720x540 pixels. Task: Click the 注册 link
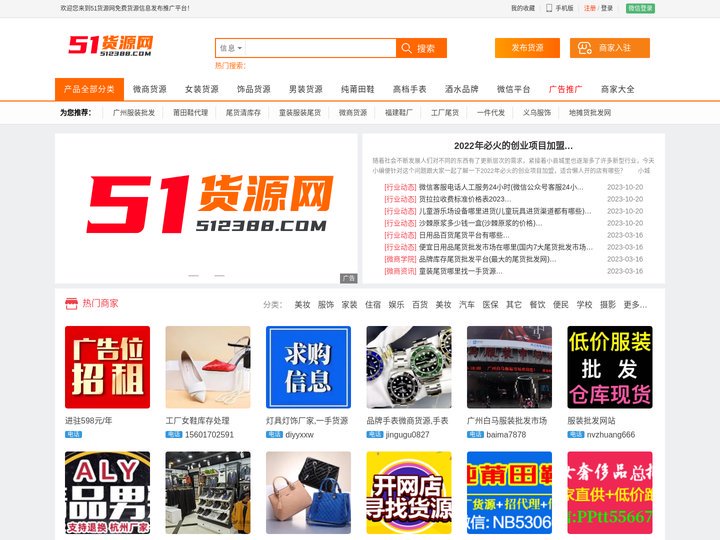click(590, 8)
